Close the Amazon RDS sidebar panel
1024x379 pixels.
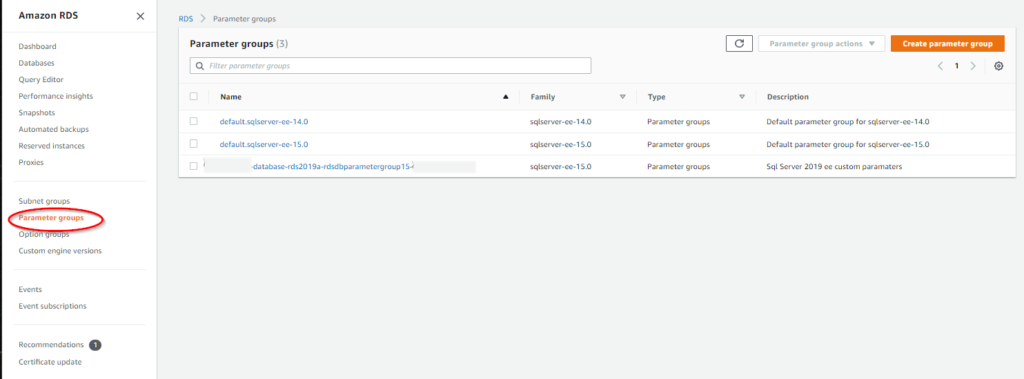click(x=140, y=16)
